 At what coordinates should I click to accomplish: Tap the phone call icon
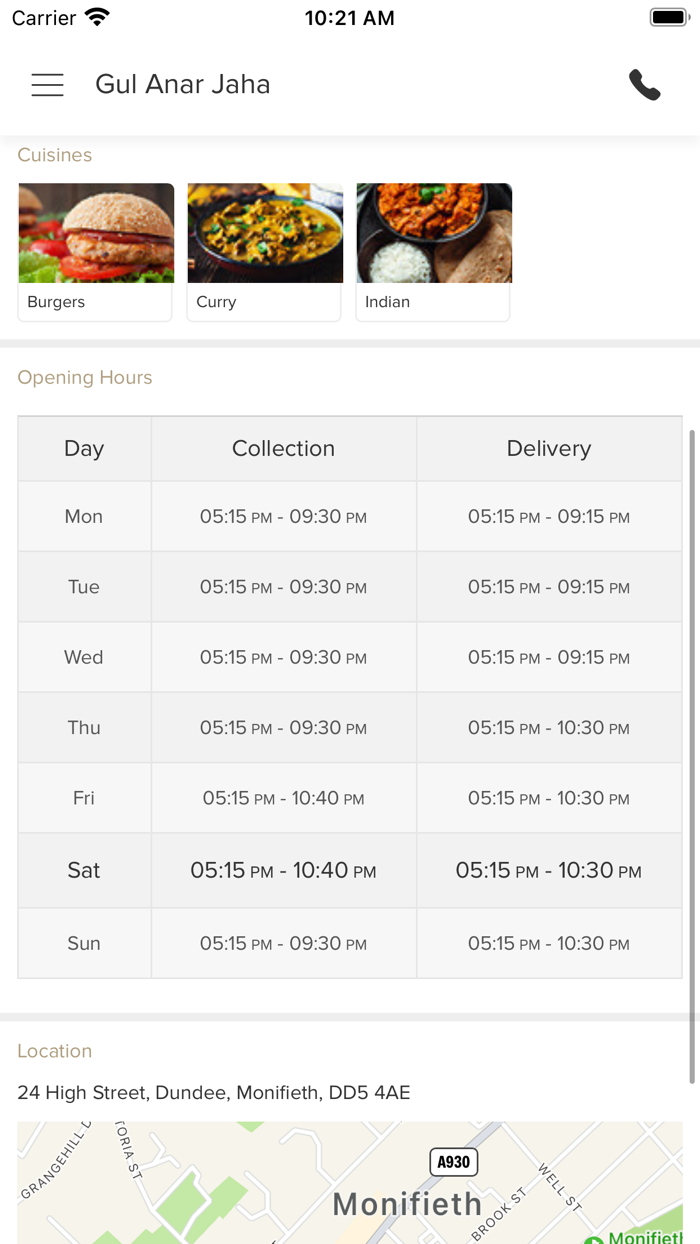click(645, 85)
